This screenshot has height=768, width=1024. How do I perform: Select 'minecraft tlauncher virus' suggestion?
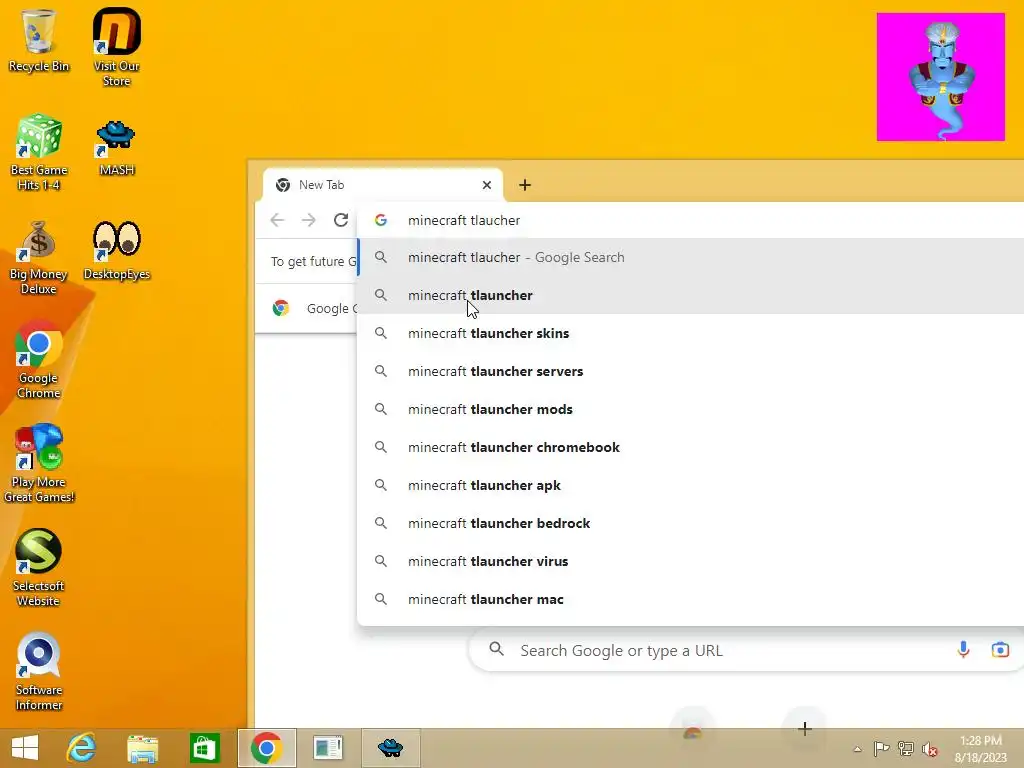[690, 561]
